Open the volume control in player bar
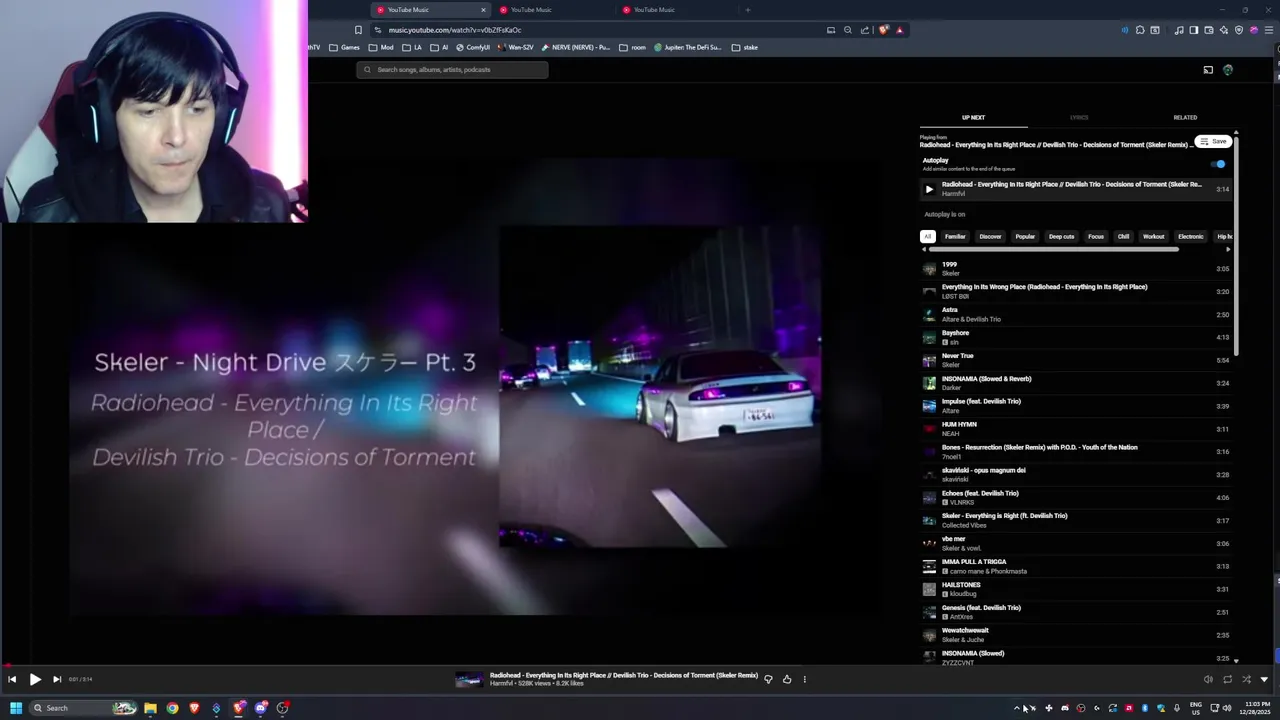Screen dimensions: 1280x720 point(1208,679)
